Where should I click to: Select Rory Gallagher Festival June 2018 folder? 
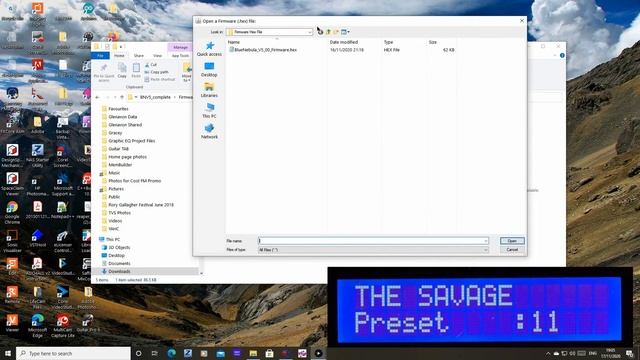click(141, 205)
